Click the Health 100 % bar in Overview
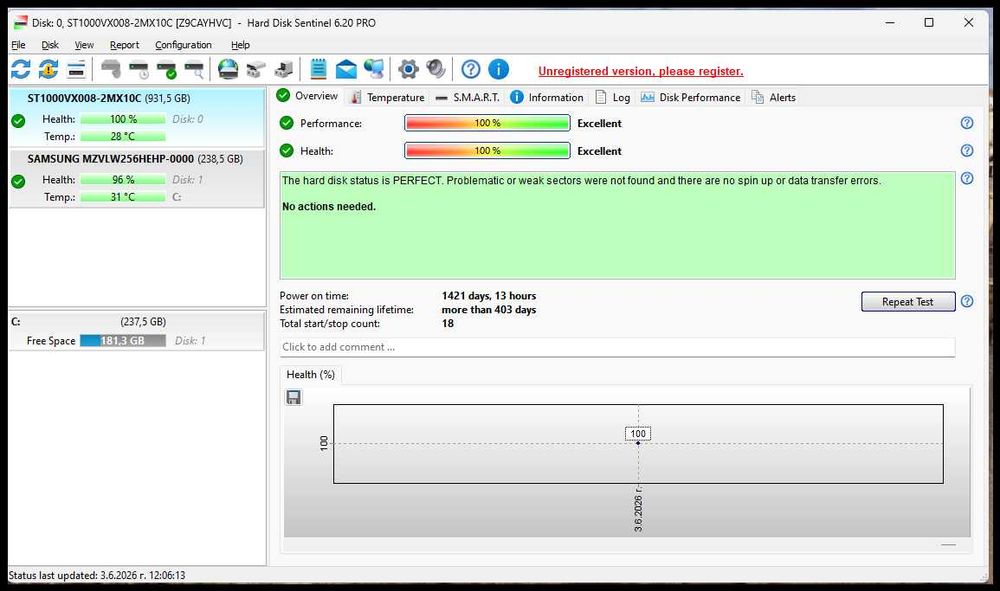This screenshot has width=1000, height=591. coord(487,150)
